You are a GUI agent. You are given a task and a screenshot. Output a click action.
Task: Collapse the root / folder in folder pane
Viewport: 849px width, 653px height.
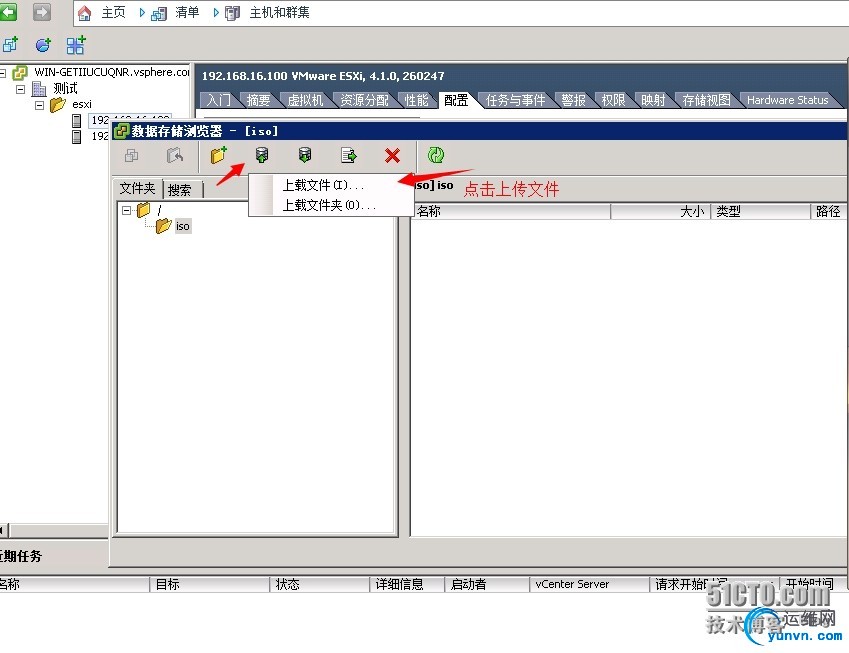click(126, 210)
